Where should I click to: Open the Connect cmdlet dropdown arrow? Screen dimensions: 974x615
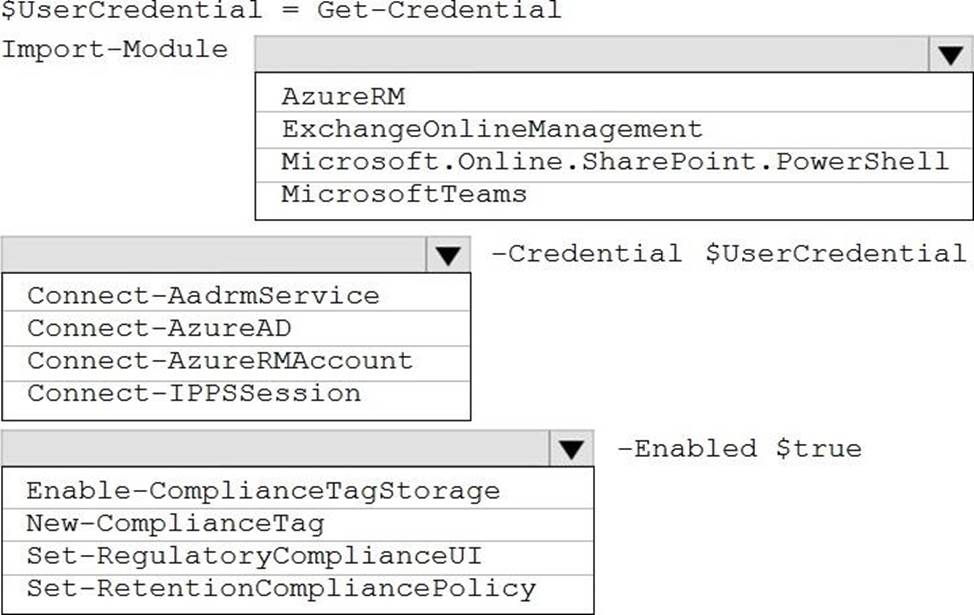(x=448, y=255)
